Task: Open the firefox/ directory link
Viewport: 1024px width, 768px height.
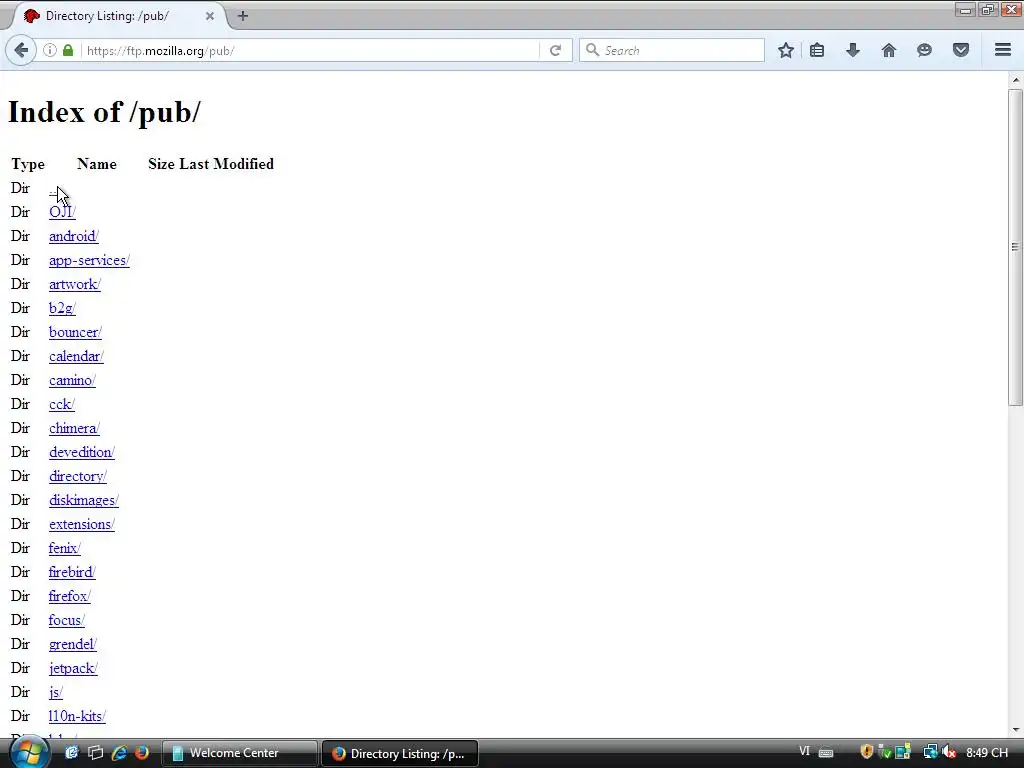Action: click(x=70, y=596)
